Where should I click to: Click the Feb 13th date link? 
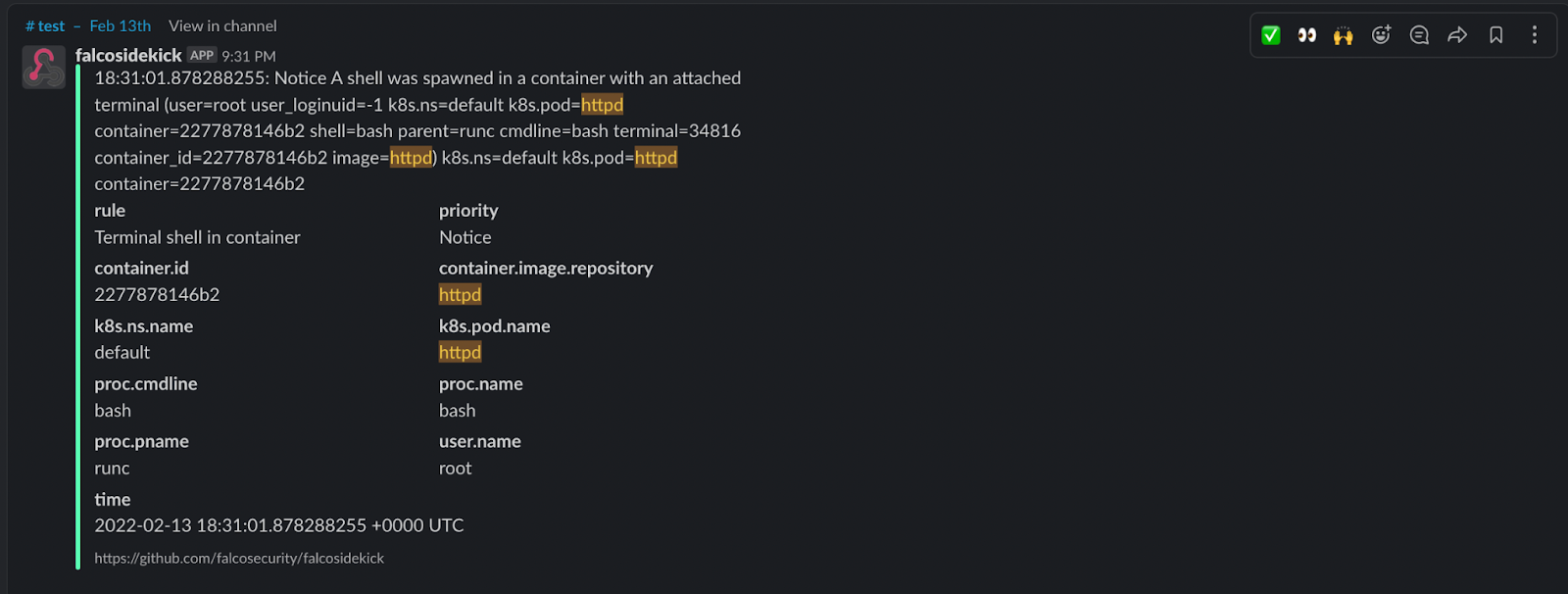click(x=121, y=25)
